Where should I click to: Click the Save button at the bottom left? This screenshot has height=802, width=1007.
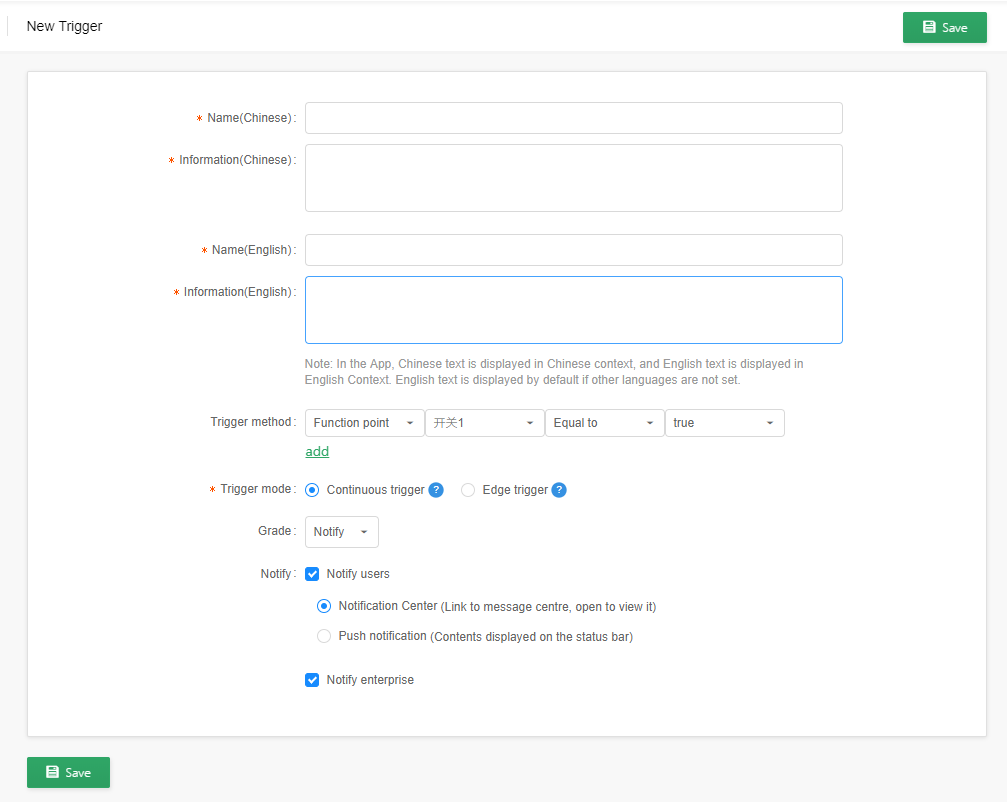click(68, 772)
